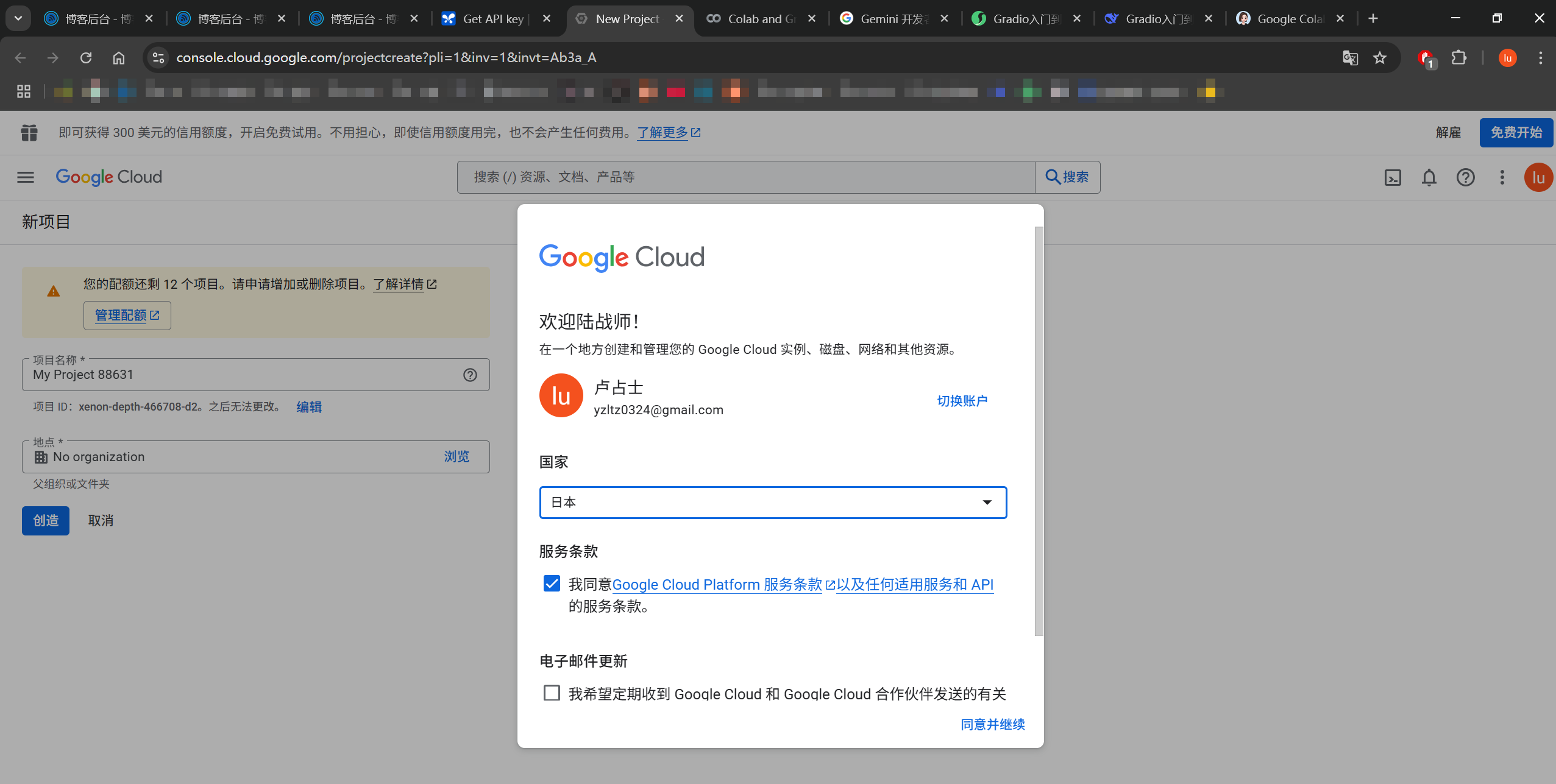Click the blue 创造 create button
Viewport: 1556px width, 784px height.
[x=46, y=520]
